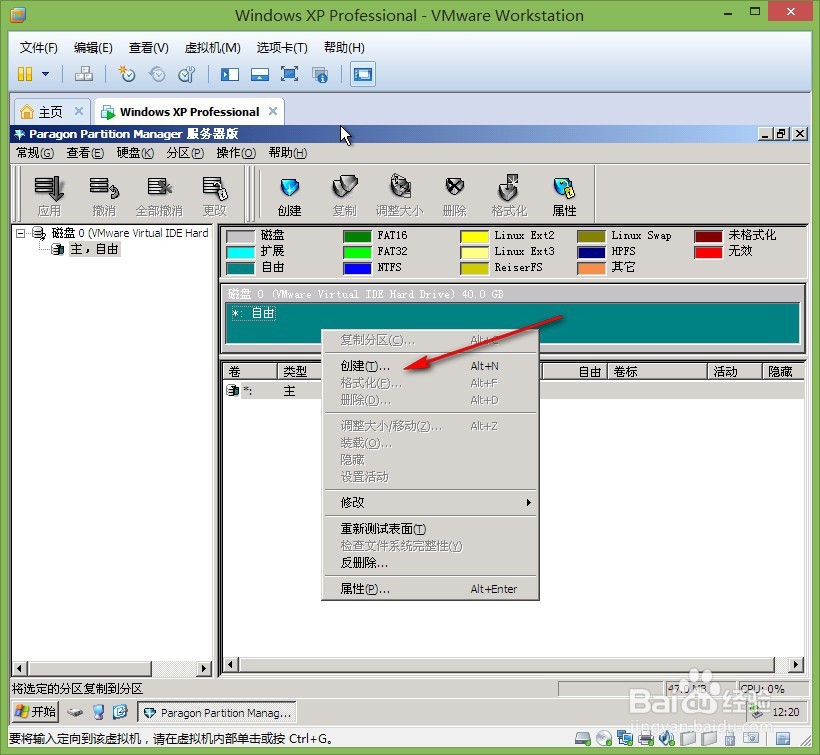Toggle the VMware library sidebar view icon

(x=230, y=74)
